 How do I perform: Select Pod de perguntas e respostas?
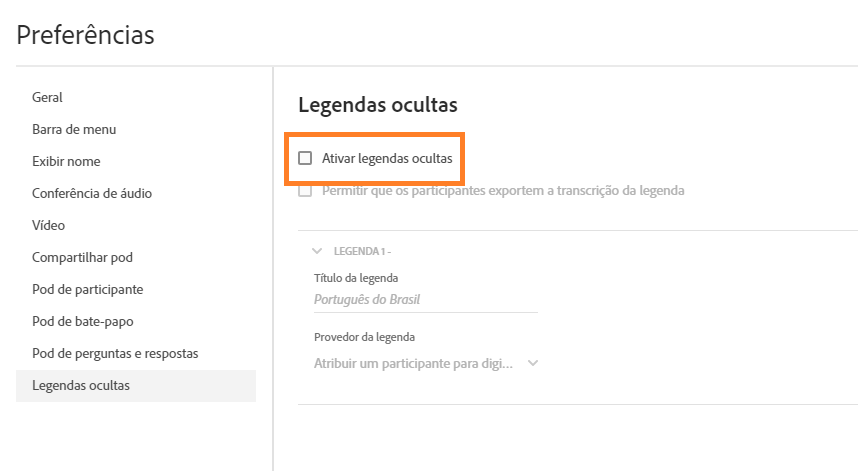click(x=115, y=354)
